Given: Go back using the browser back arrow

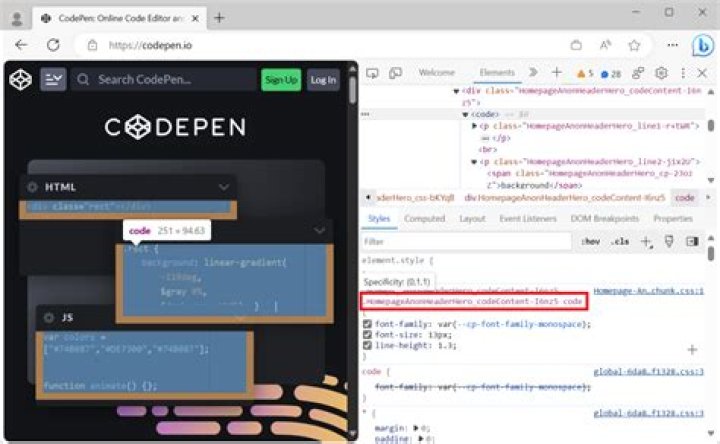Looking at the screenshot, I should (x=21, y=45).
